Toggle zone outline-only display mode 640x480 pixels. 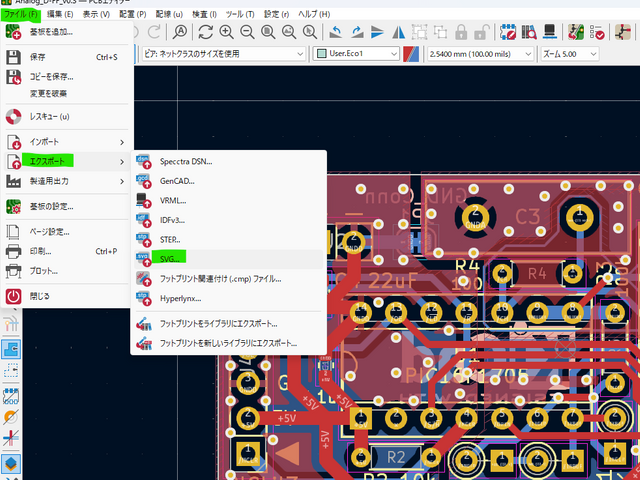[12, 370]
